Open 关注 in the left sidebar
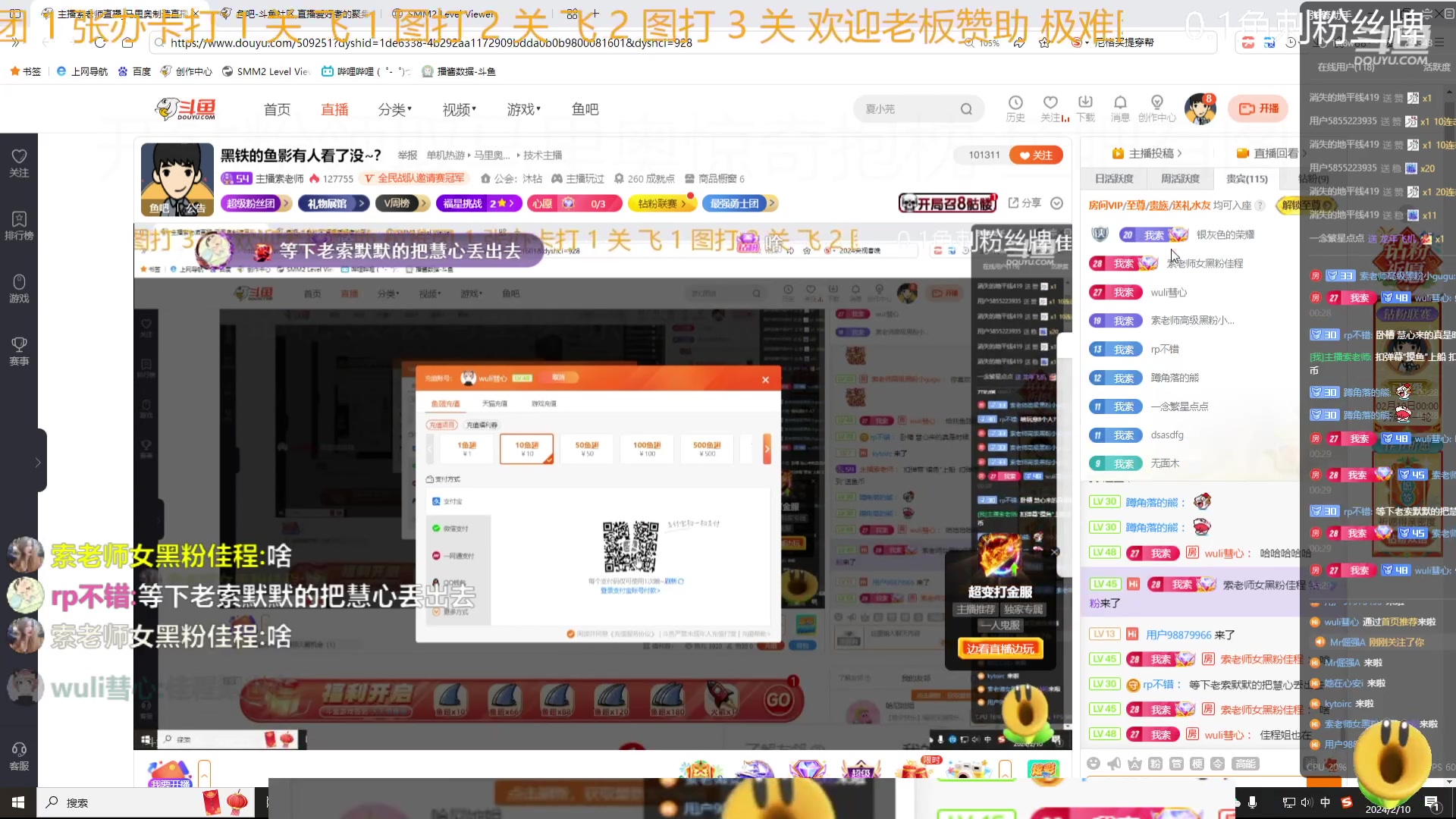Viewport: 1456px width, 819px height. [19, 163]
